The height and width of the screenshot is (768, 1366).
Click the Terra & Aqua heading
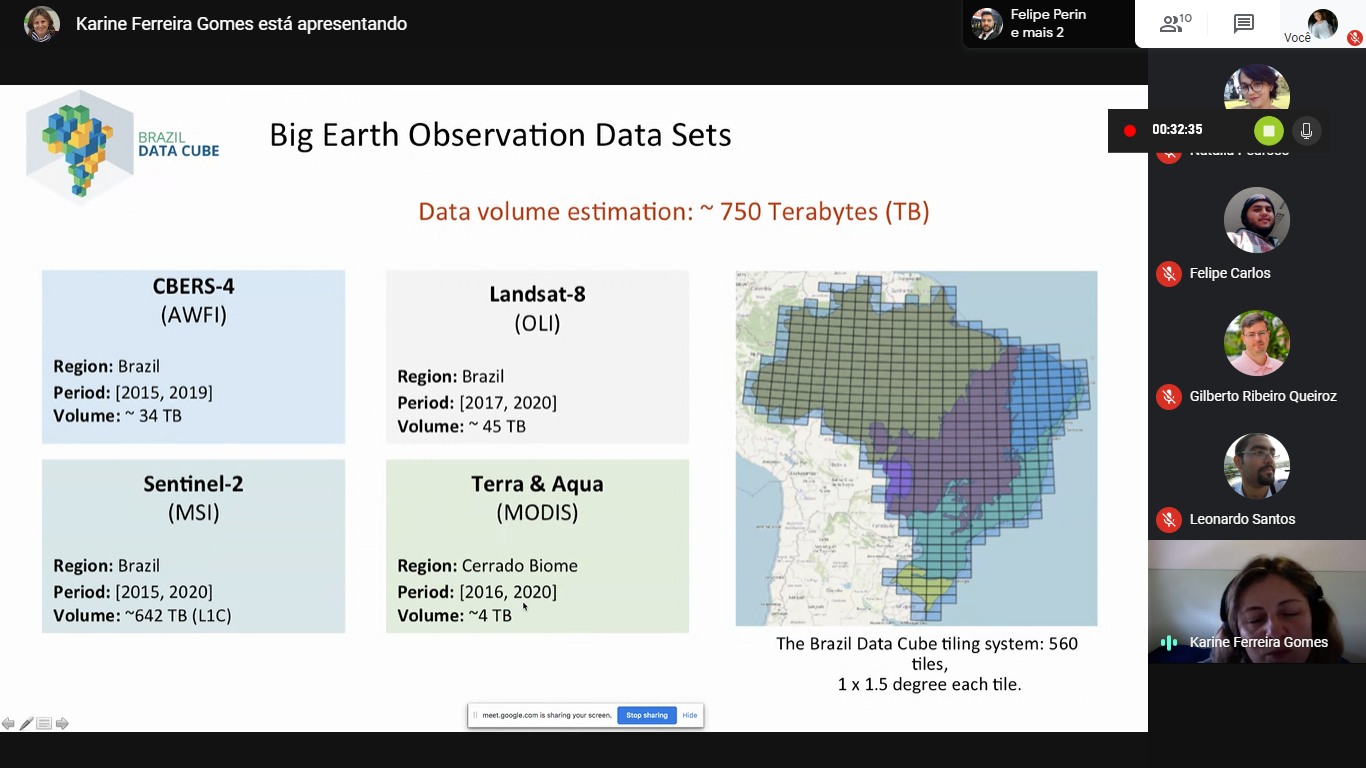pyautogui.click(x=537, y=484)
